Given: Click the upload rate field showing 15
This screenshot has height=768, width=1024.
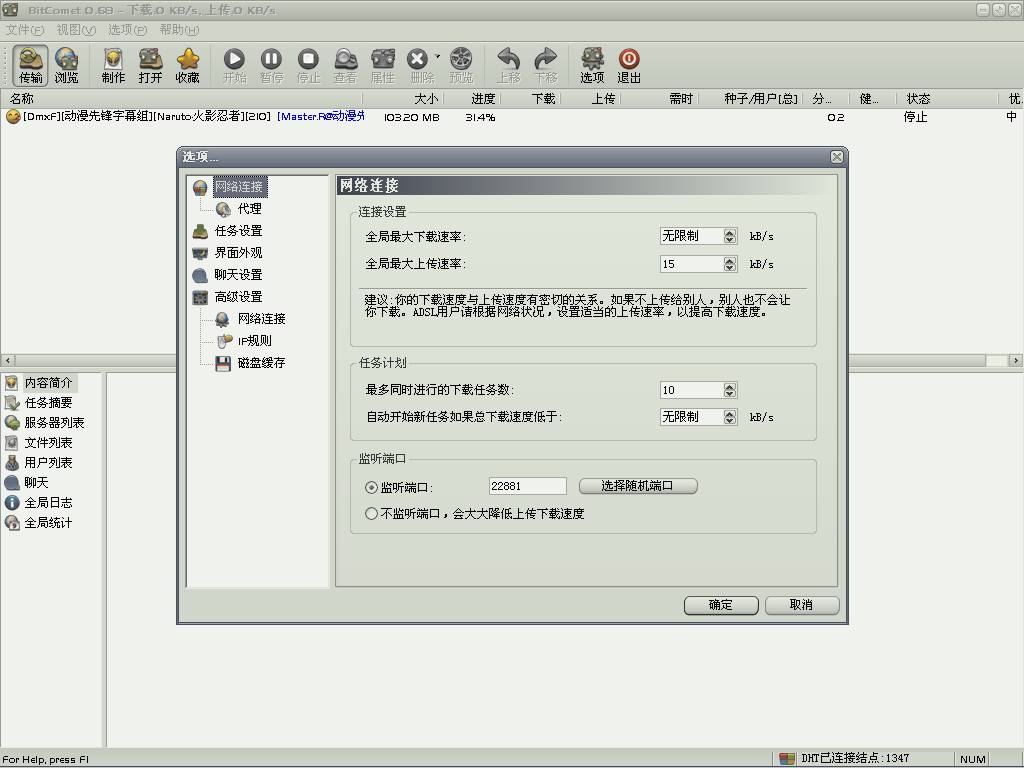Looking at the screenshot, I should click(692, 264).
